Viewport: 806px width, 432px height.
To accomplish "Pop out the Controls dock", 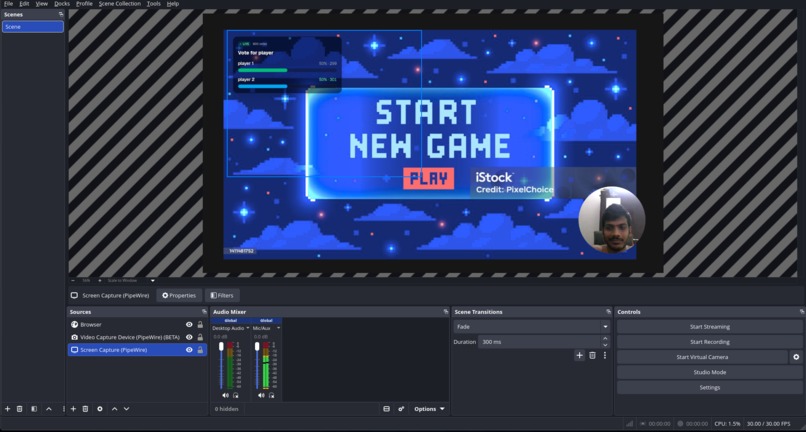I will point(802,312).
